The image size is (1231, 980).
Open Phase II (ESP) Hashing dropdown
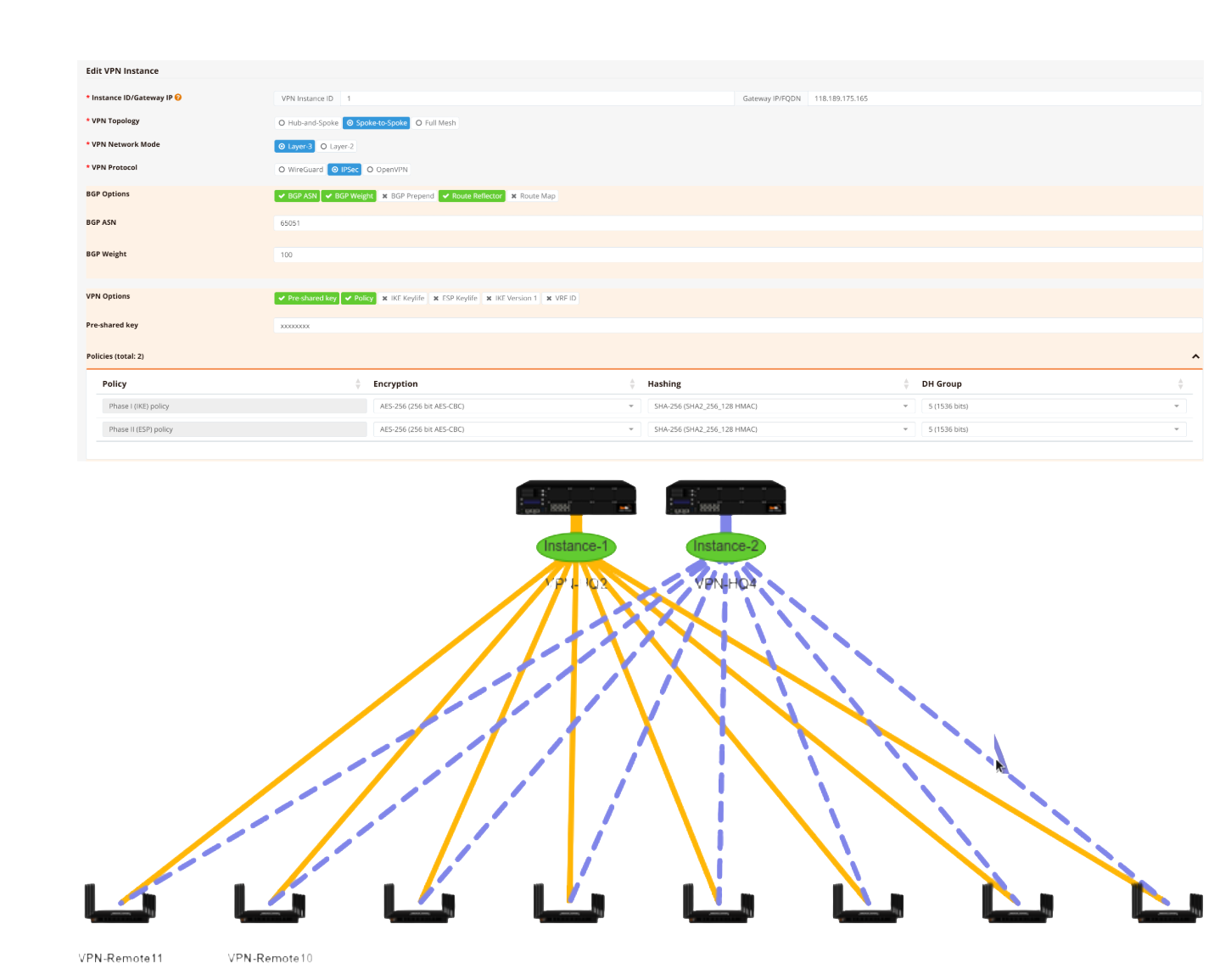tap(781, 429)
